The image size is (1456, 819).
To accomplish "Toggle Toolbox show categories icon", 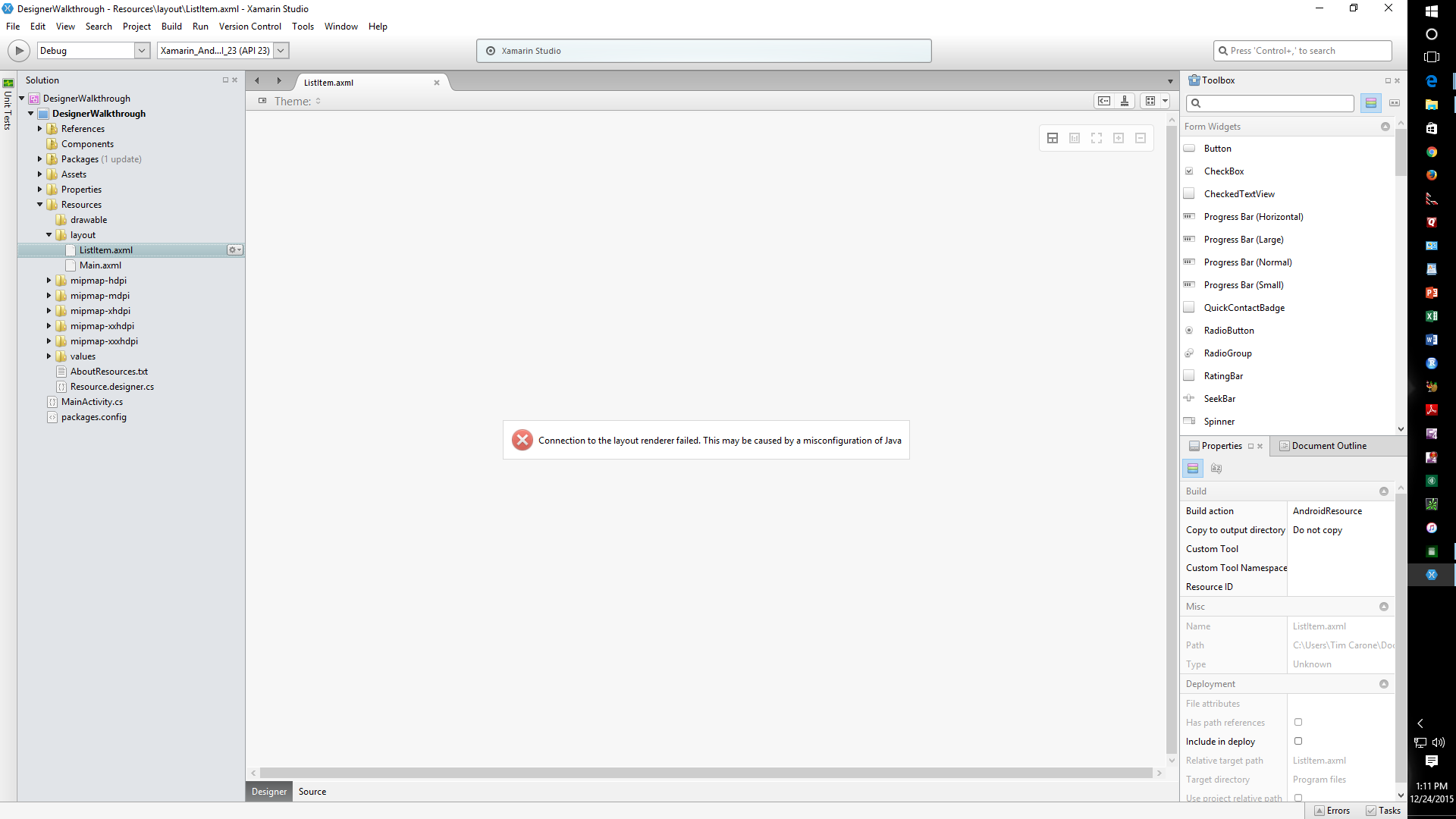I will [x=1370, y=103].
